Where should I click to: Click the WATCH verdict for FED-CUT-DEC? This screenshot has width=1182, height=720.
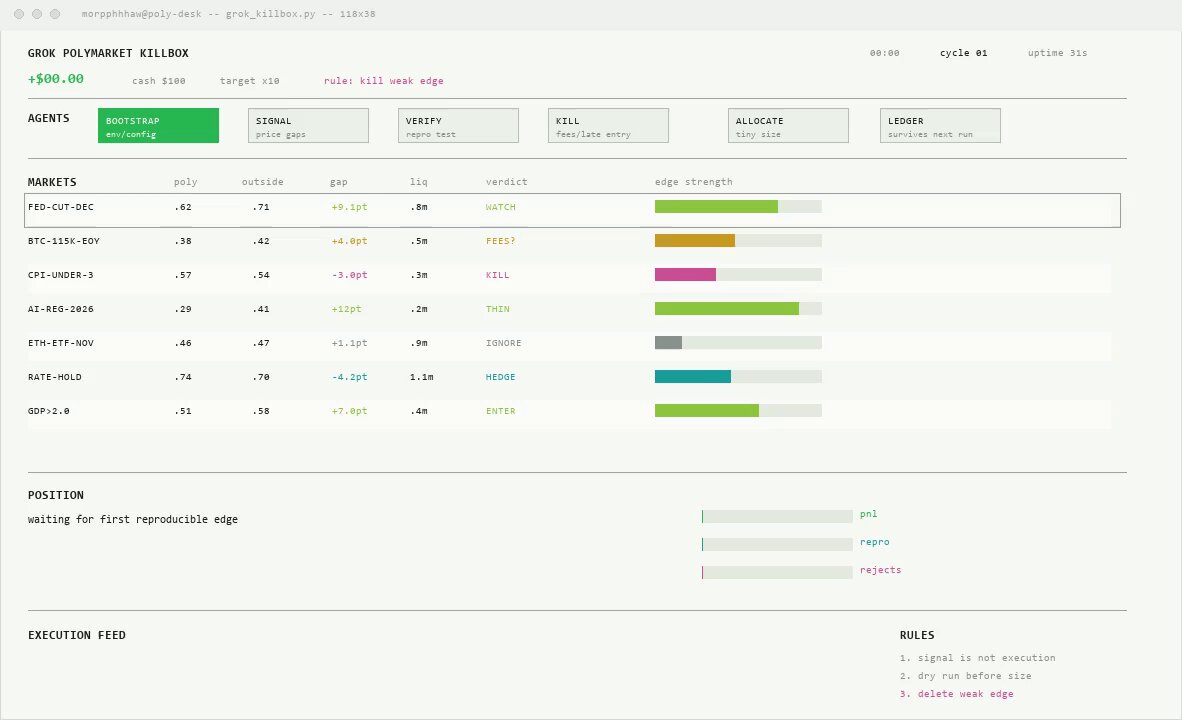(501, 207)
